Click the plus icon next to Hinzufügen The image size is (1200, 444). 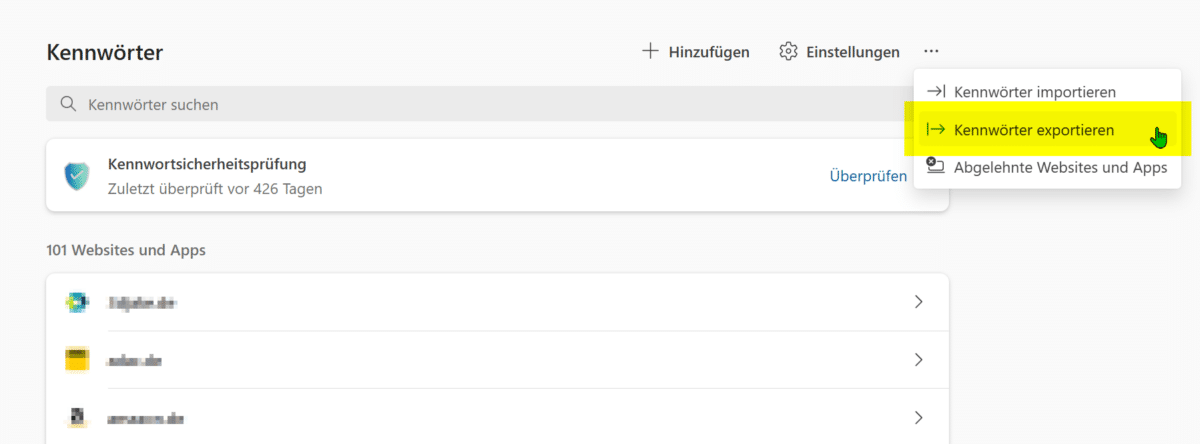point(650,51)
